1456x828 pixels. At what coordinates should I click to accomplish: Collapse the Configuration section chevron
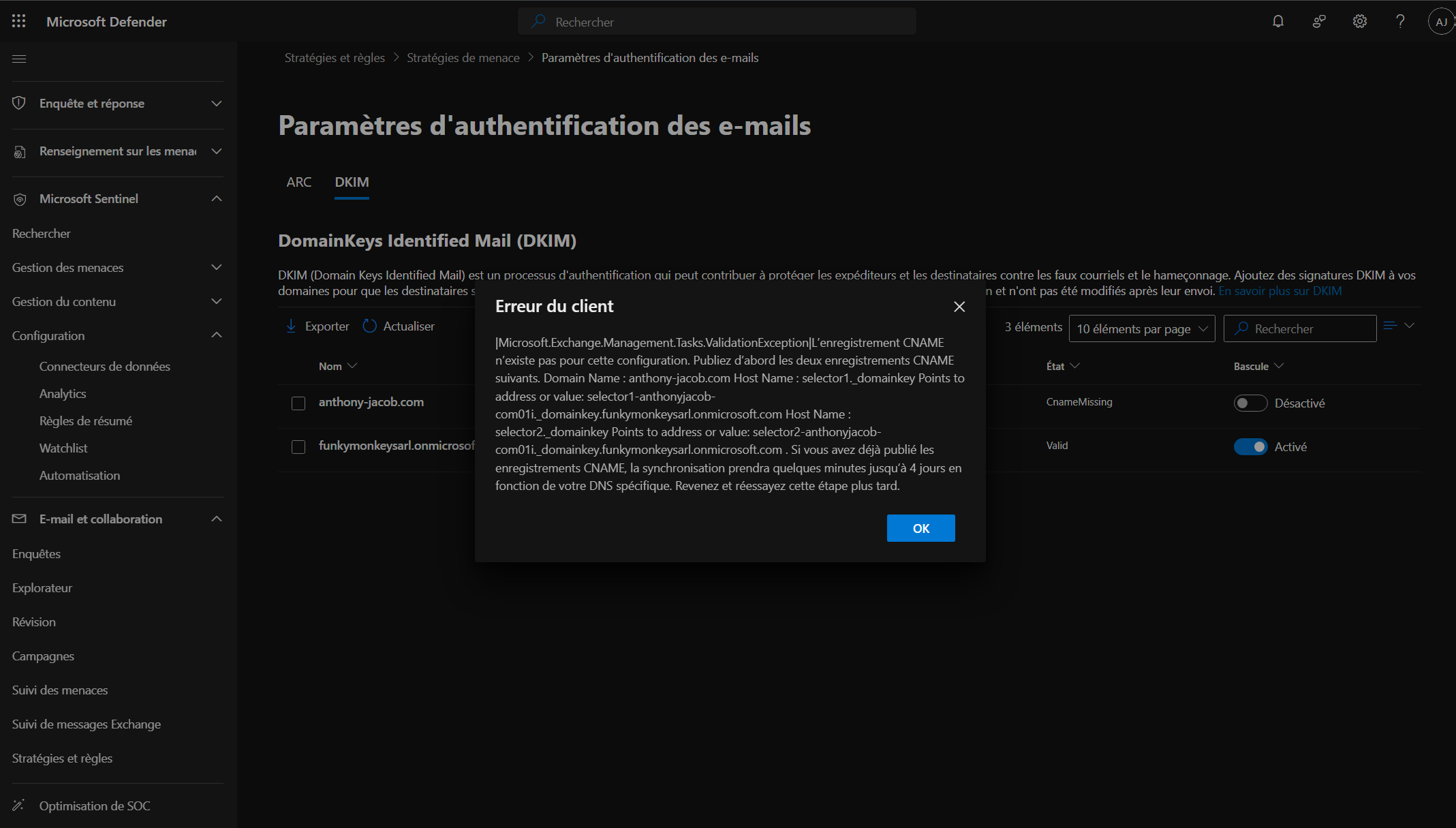pyautogui.click(x=217, y=335)
